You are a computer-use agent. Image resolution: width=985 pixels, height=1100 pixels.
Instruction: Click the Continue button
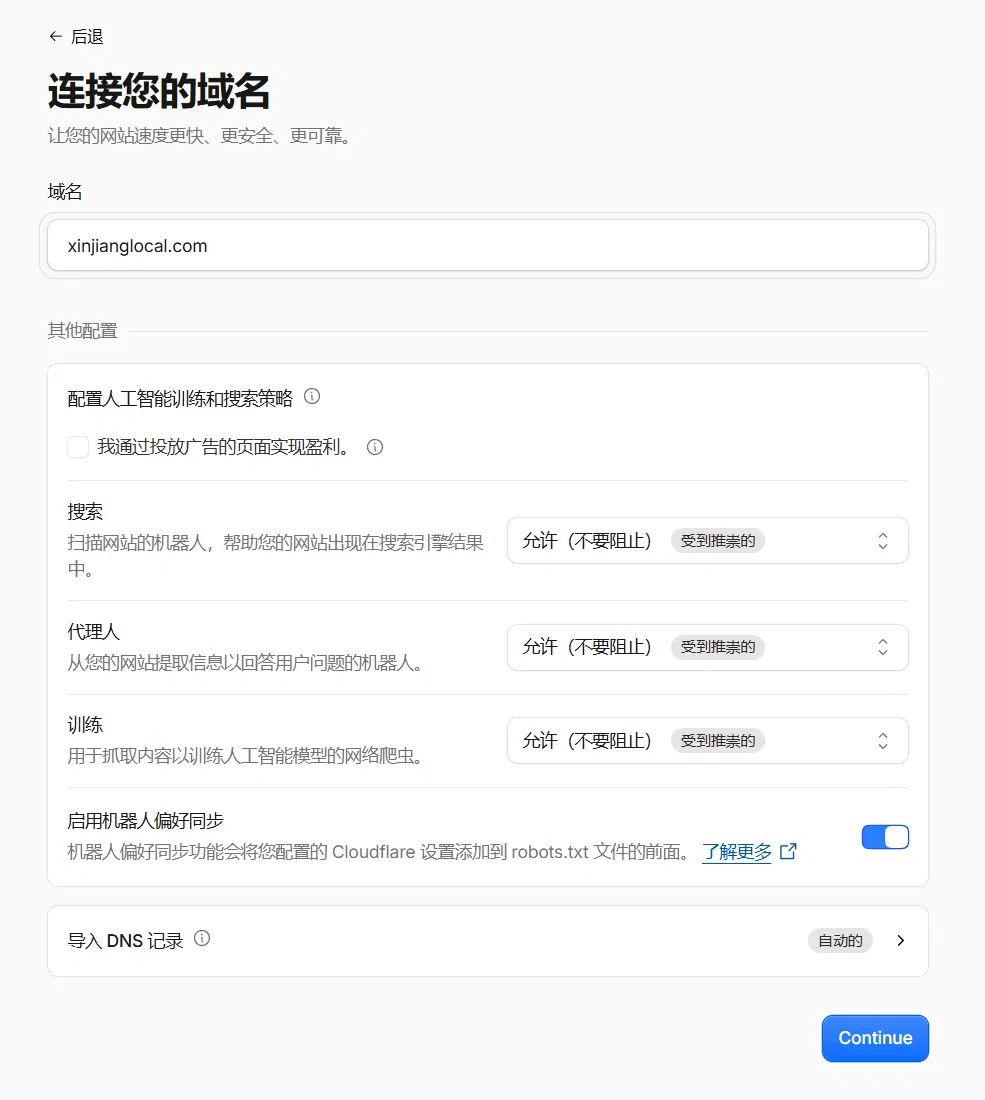coord(875,1038)
